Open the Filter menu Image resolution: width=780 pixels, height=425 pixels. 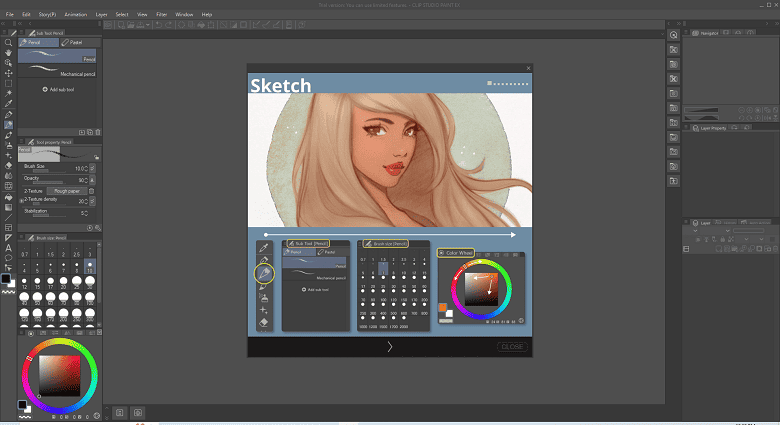[x=162, y=14]
